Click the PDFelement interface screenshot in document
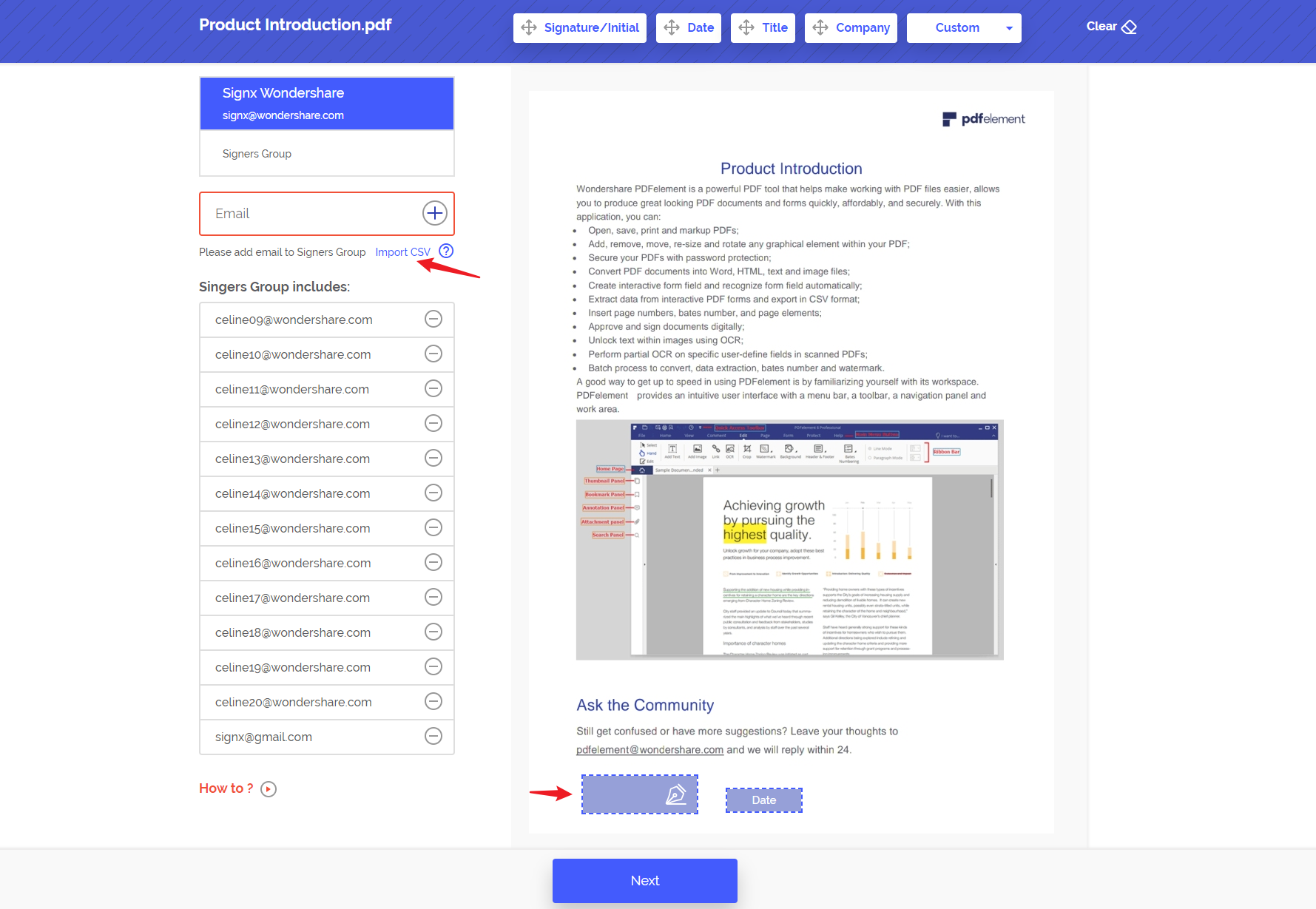Viewport: 1316px width, 909px height. (x=790, y=540)
